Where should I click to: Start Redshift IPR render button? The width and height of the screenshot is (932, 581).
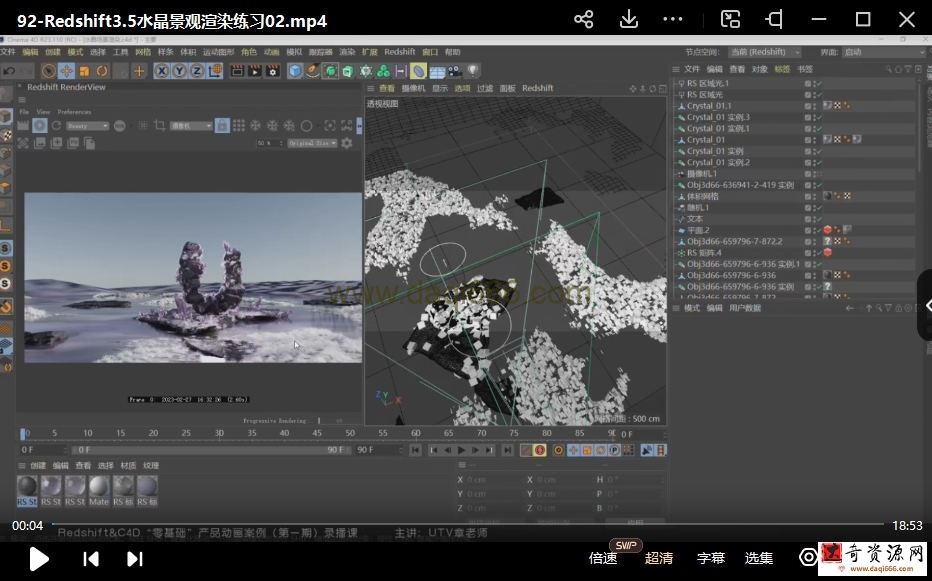tap(40, 125)
